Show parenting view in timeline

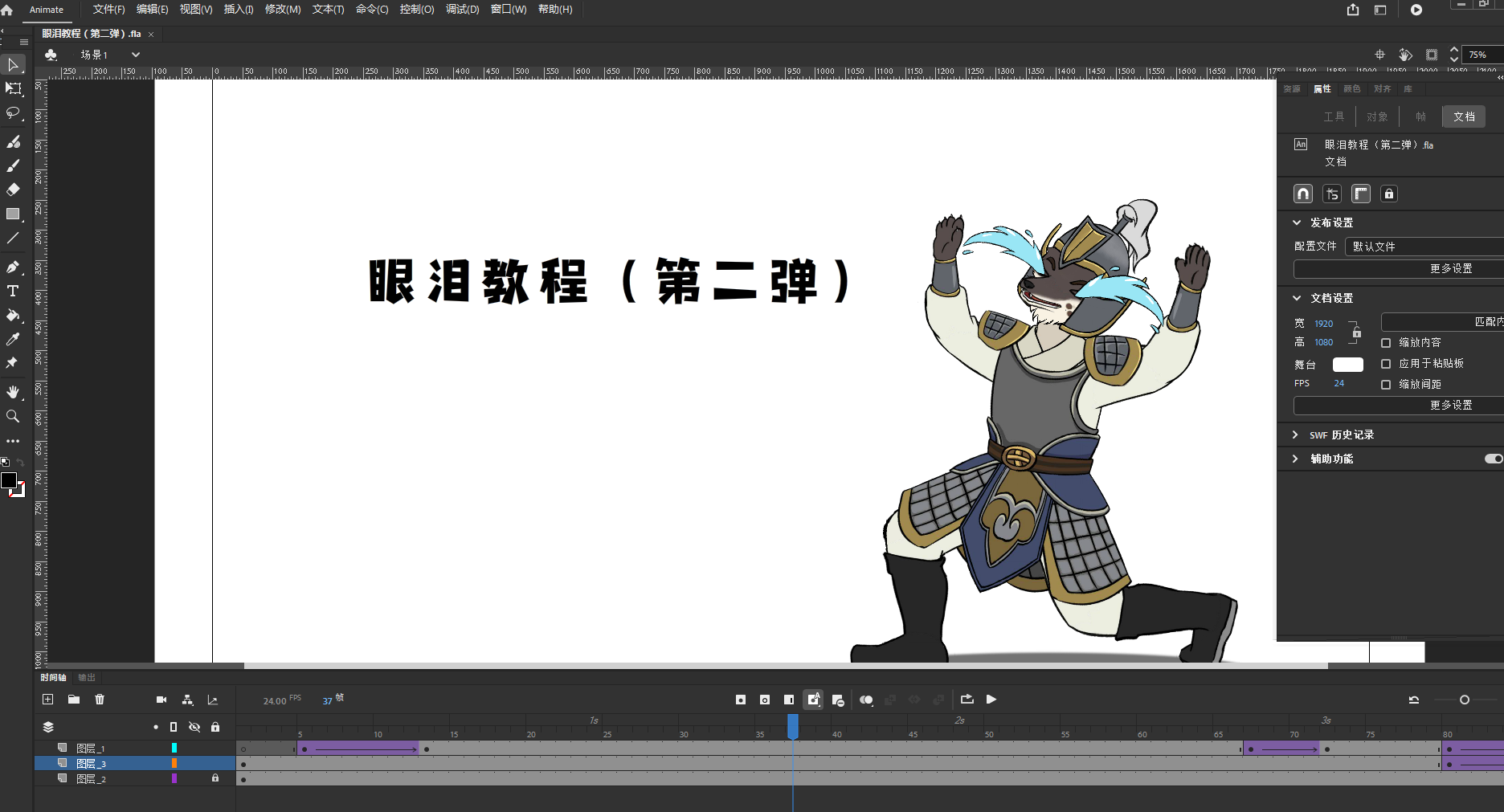(187, 700)
